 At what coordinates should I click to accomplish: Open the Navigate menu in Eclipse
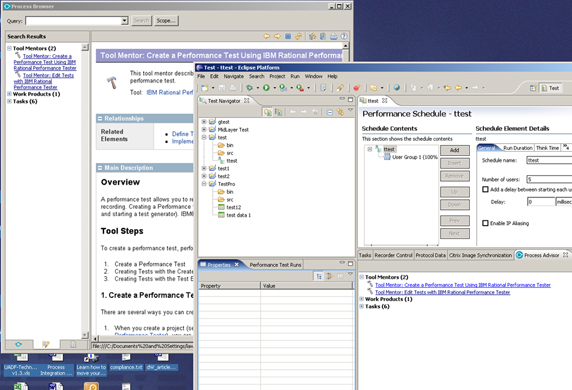pyautogui.click(x=233, y=76)
